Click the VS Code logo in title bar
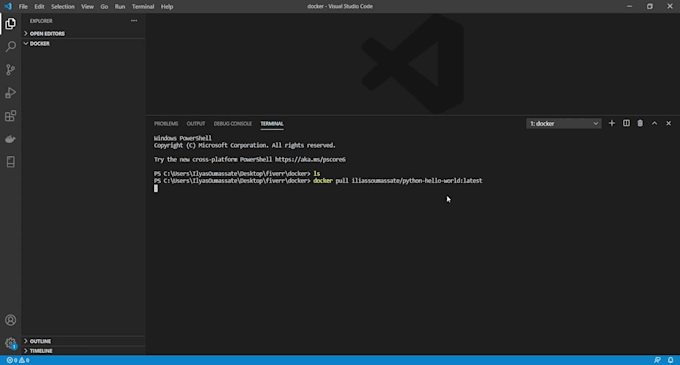The width and height of the screenshot is (680, 365). [x=8, y=7]
